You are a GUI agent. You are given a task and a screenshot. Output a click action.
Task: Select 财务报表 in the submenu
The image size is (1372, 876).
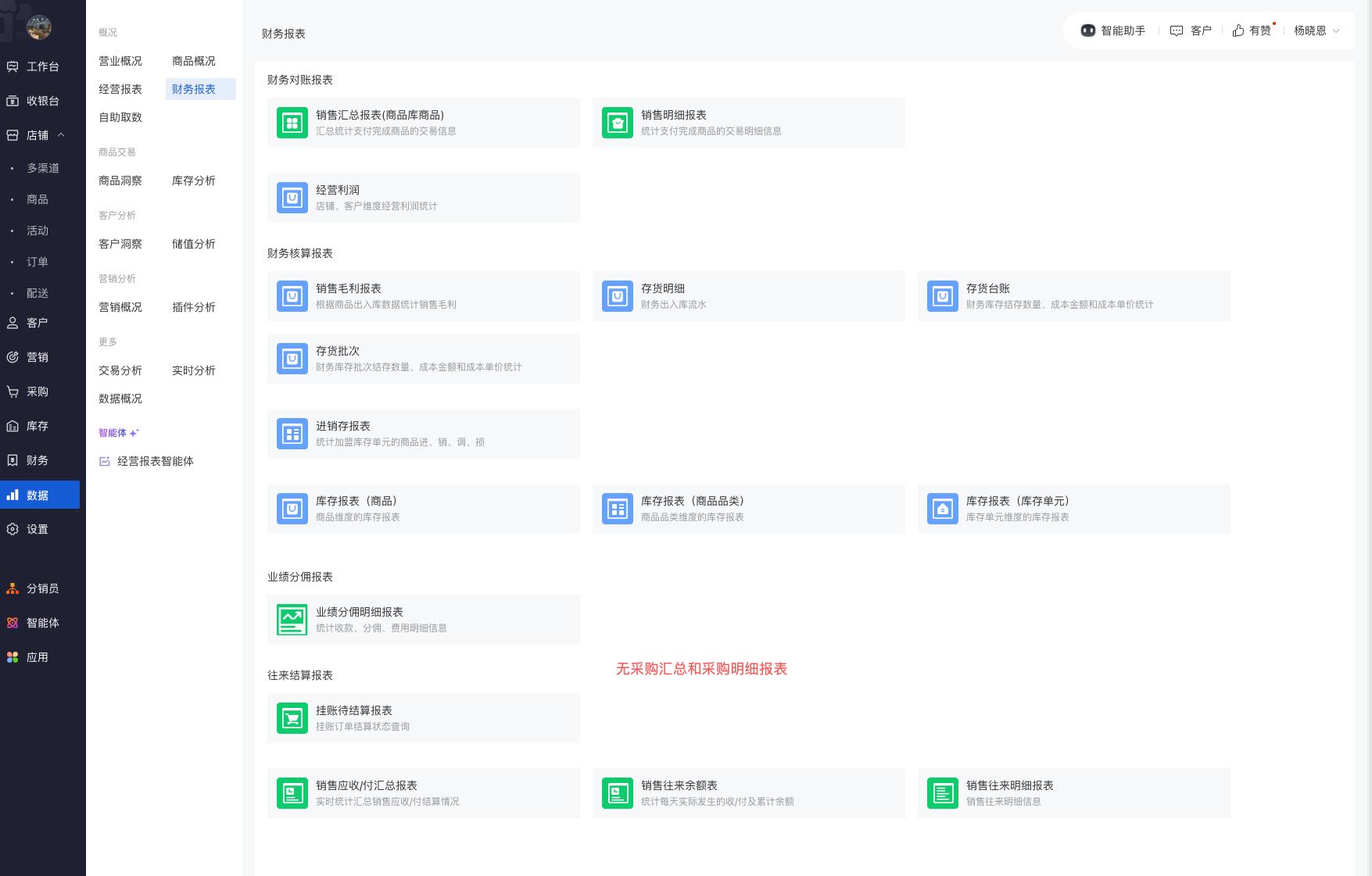[x=194, y=89]
